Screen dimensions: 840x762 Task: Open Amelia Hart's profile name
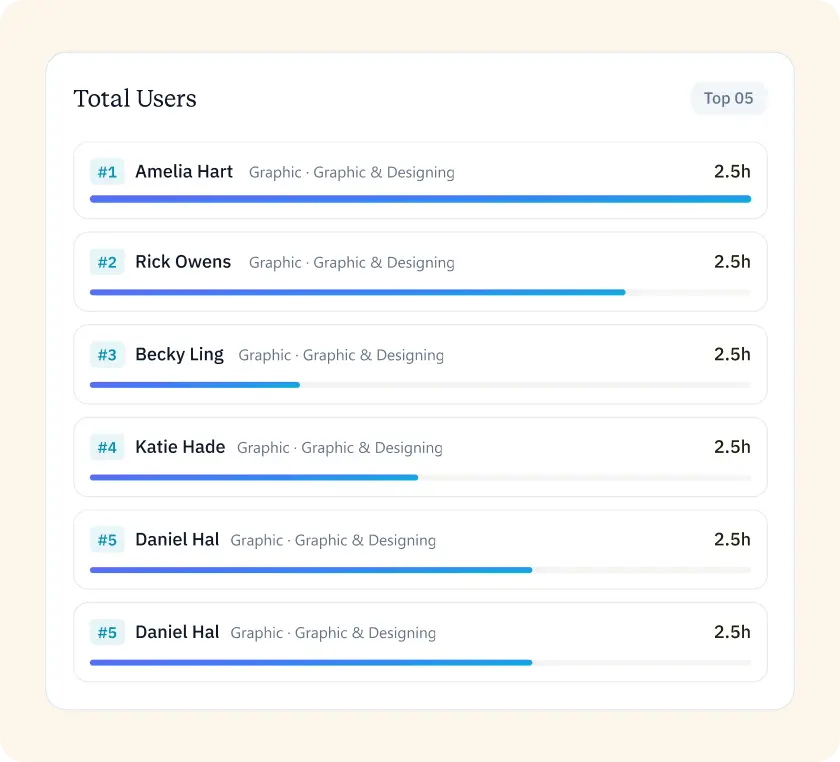click(184, 171)
